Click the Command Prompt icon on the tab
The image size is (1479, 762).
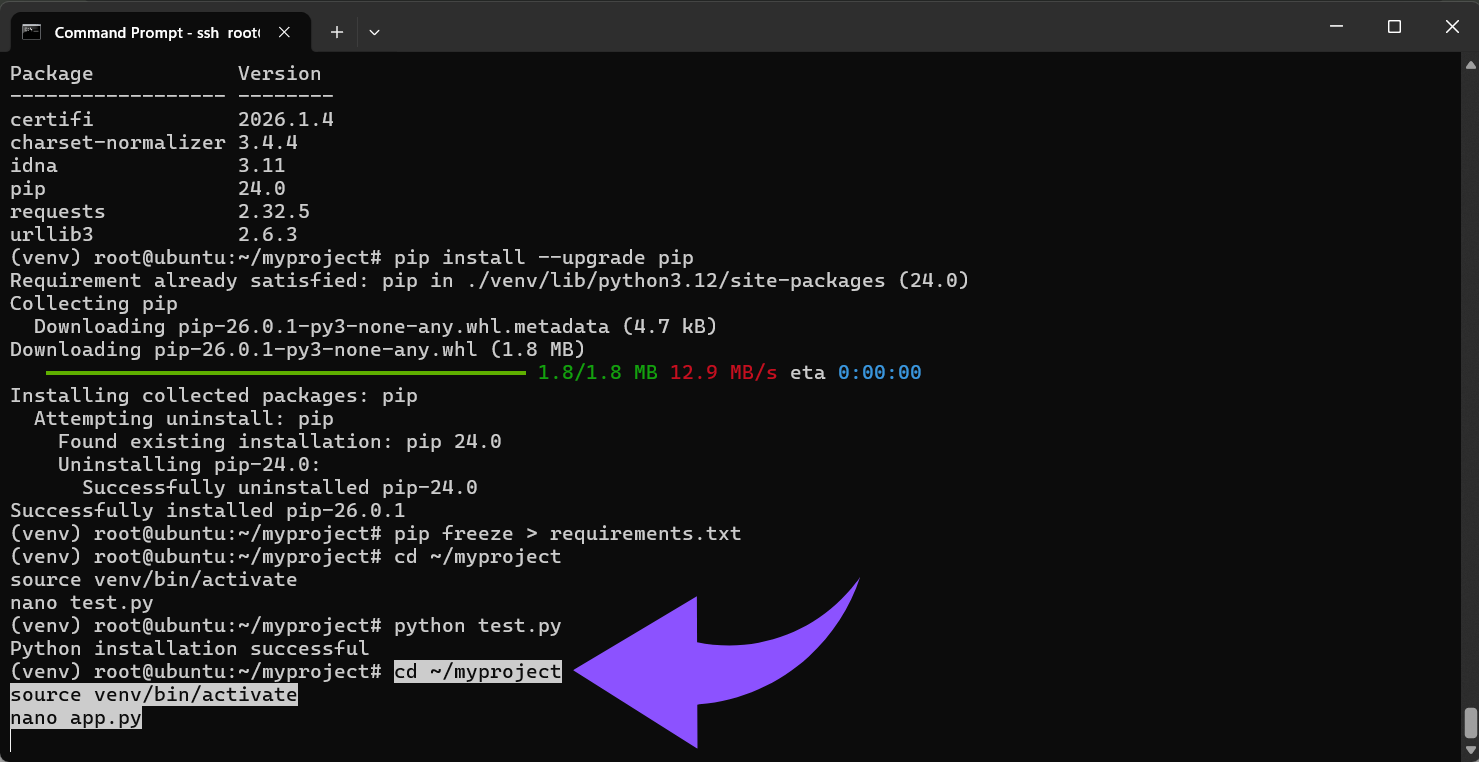tap(30, 31)
